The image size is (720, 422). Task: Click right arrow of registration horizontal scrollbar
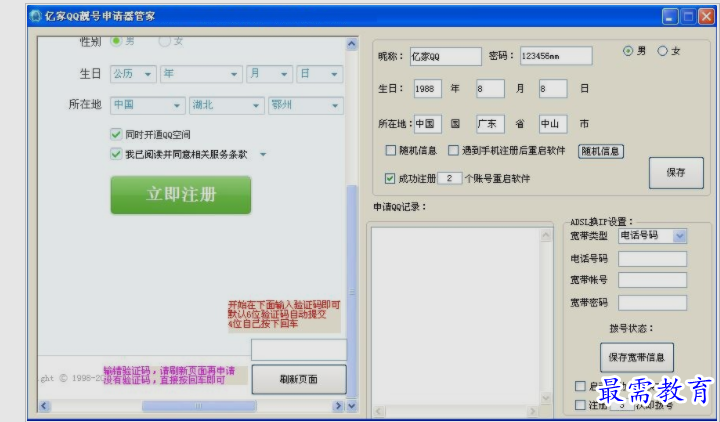338,406
